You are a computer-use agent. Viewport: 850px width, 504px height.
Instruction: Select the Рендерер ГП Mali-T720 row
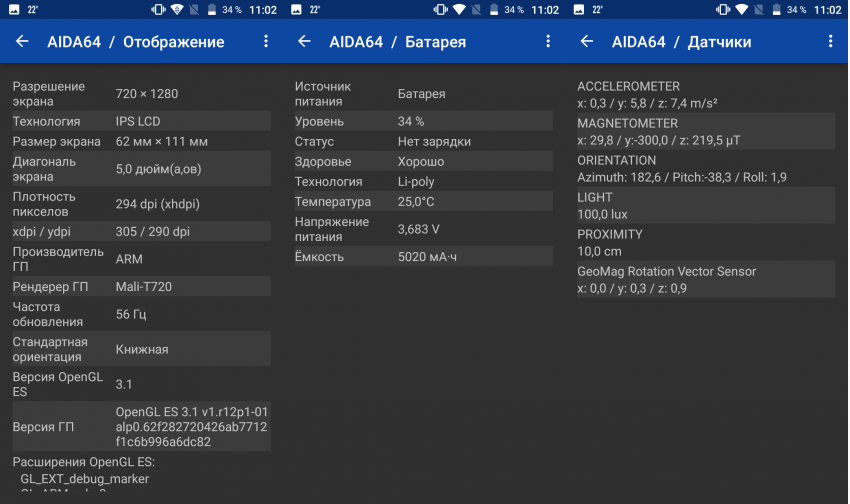pos(141,286)
